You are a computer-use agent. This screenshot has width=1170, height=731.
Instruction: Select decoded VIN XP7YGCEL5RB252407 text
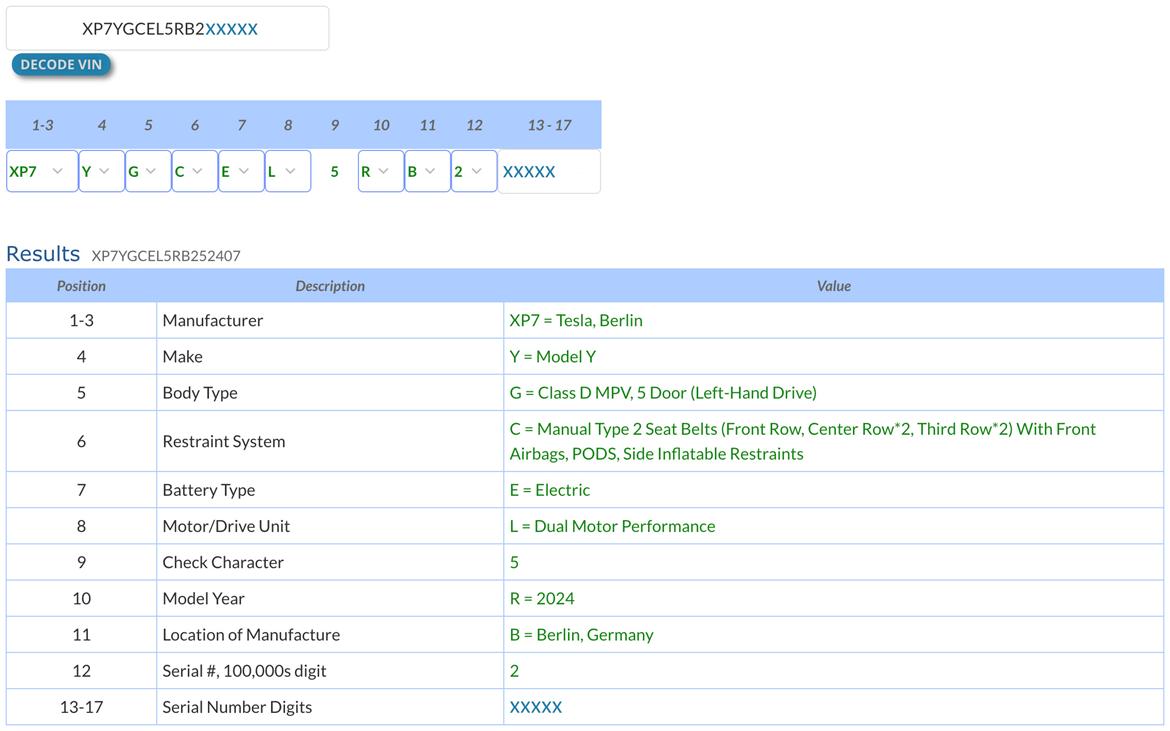tap(166, 256)
